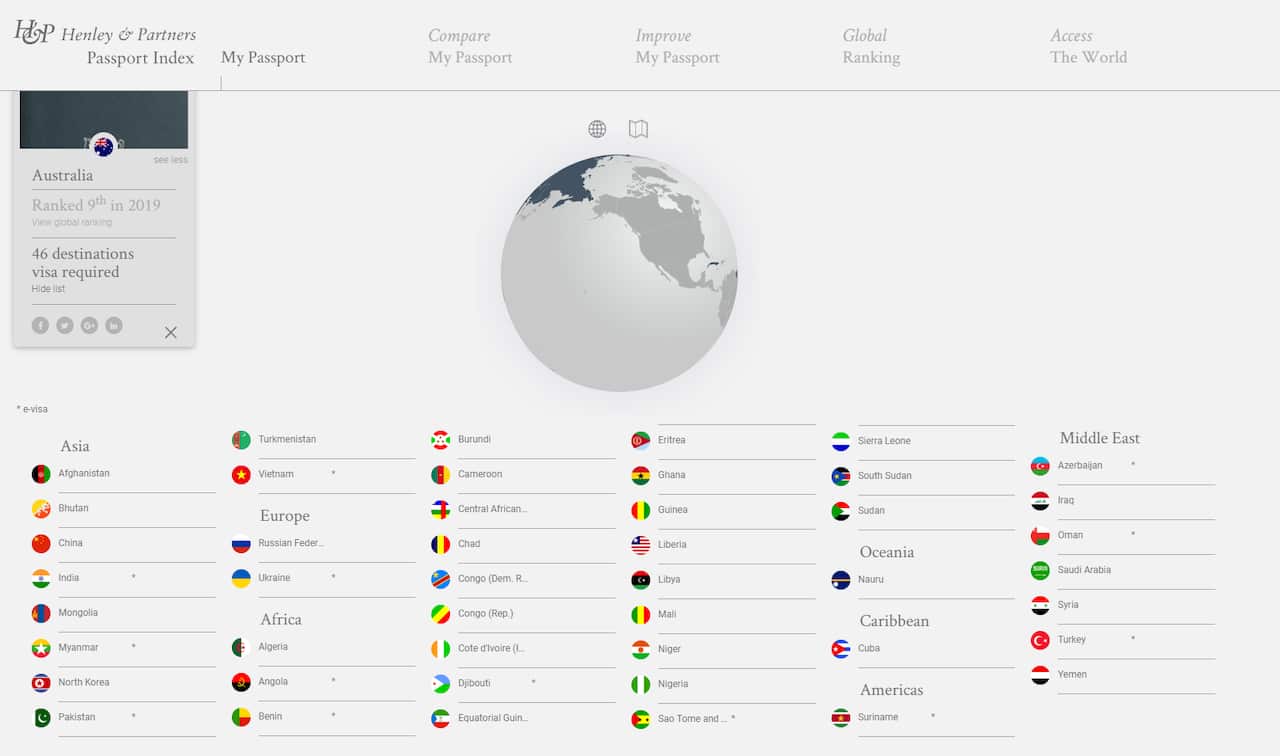Share on Google+
This screenshot has width=1280, height=756.
point(89,325)
